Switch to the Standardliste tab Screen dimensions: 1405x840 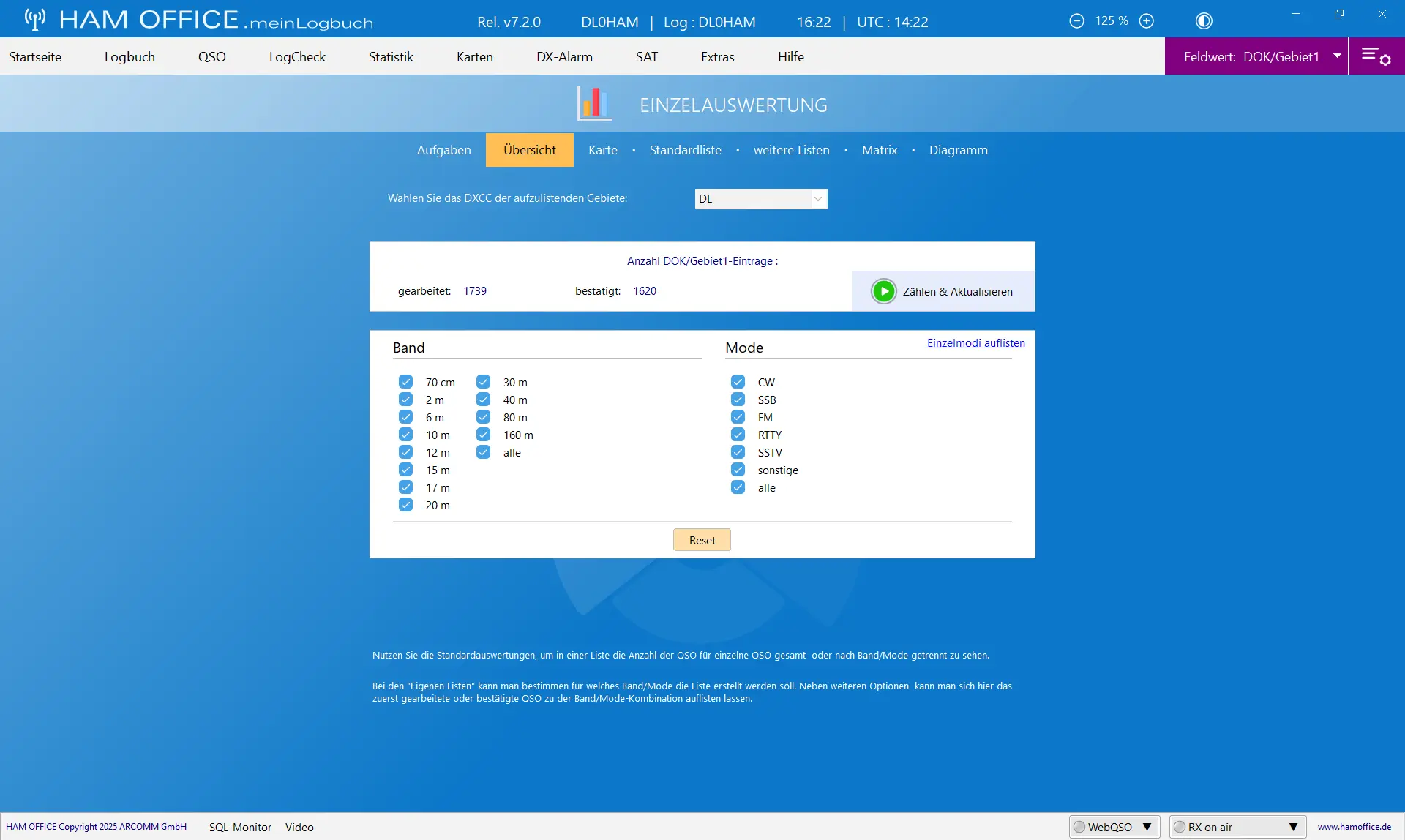(x=686, y=150)
